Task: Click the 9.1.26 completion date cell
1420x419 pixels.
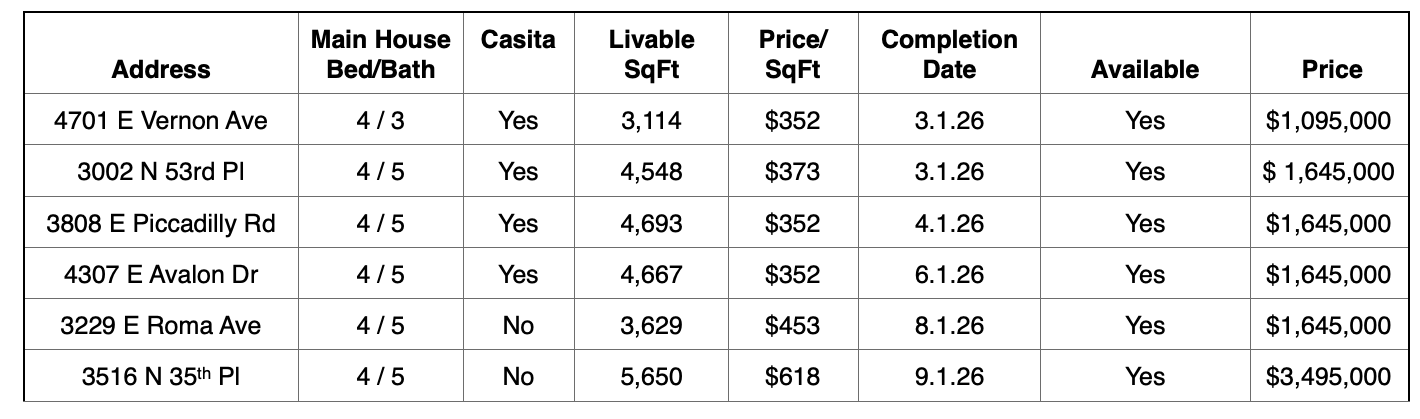Action: pos(949,377)
